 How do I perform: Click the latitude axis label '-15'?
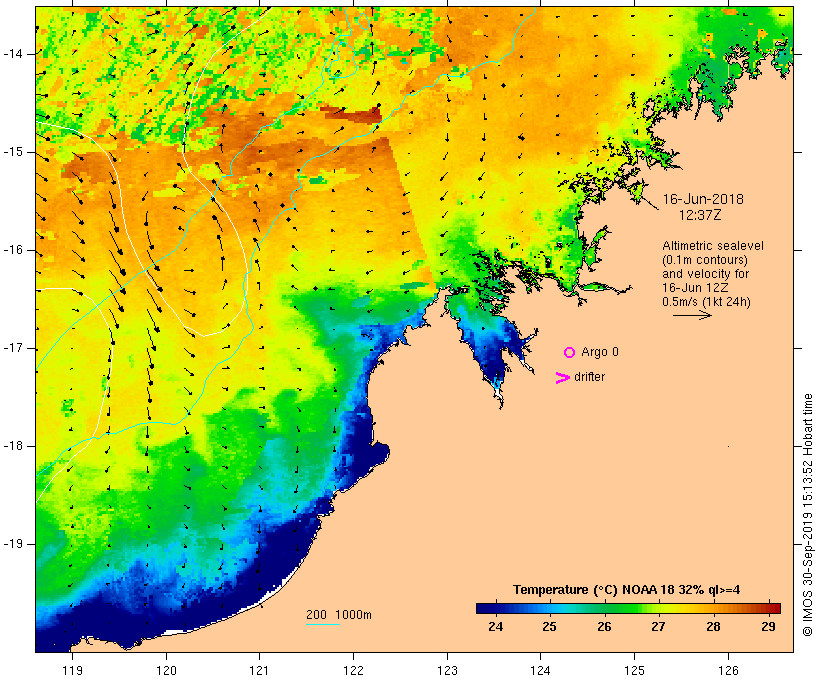pos(12,152)
